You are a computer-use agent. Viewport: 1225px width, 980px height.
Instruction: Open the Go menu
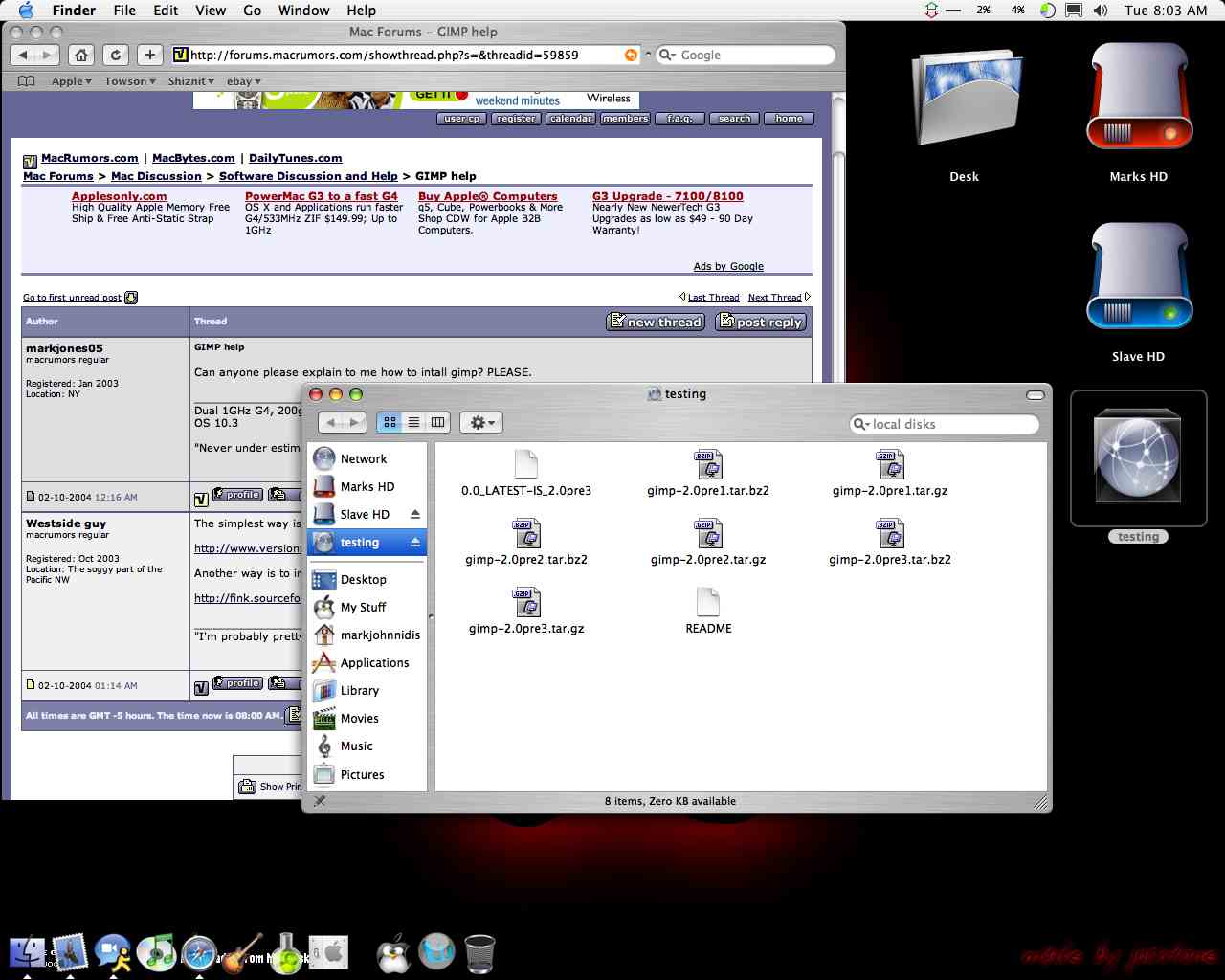click(253, 11)
